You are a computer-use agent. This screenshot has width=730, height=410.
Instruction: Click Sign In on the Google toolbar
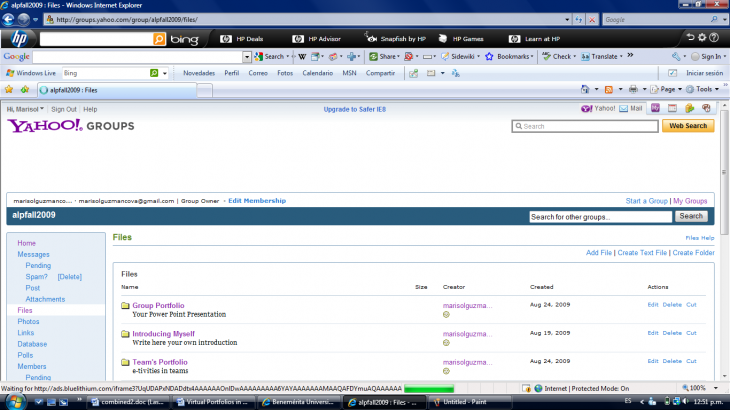707,57
